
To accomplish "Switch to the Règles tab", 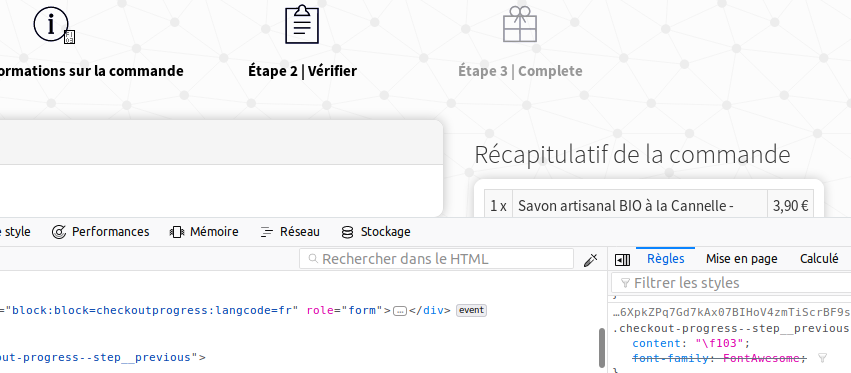I will click(665, 259).
